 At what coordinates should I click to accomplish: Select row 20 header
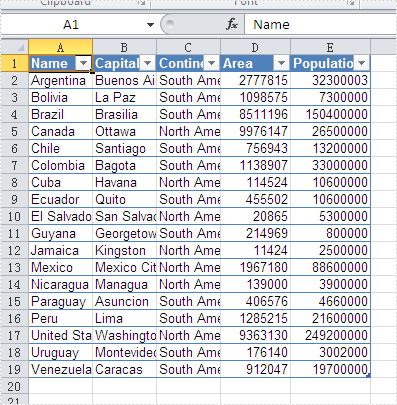(x=14, y=386)
